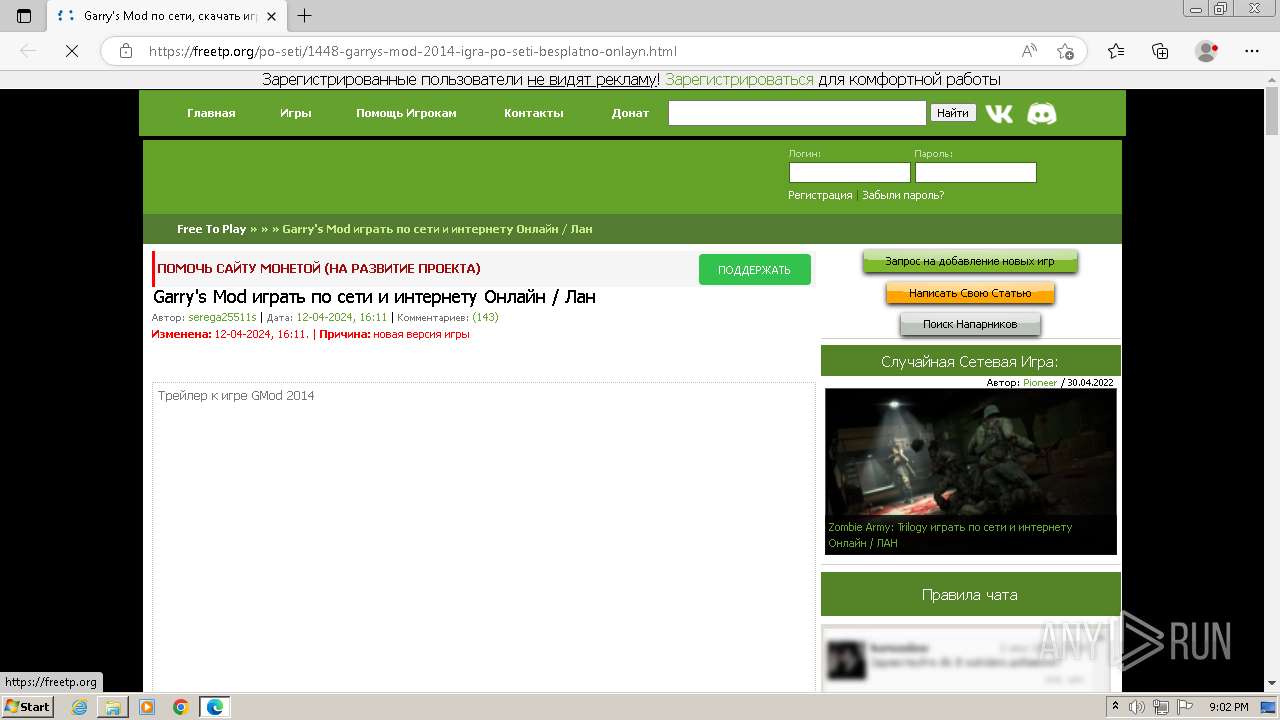Open the Favorites list icon
Viewport: 1280px width, 720px height.
point(1116,51)
